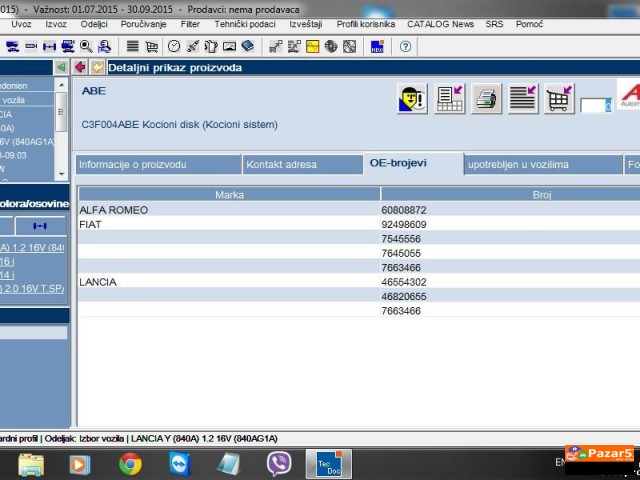Click the side panel scrollbar down arrow

61,174
